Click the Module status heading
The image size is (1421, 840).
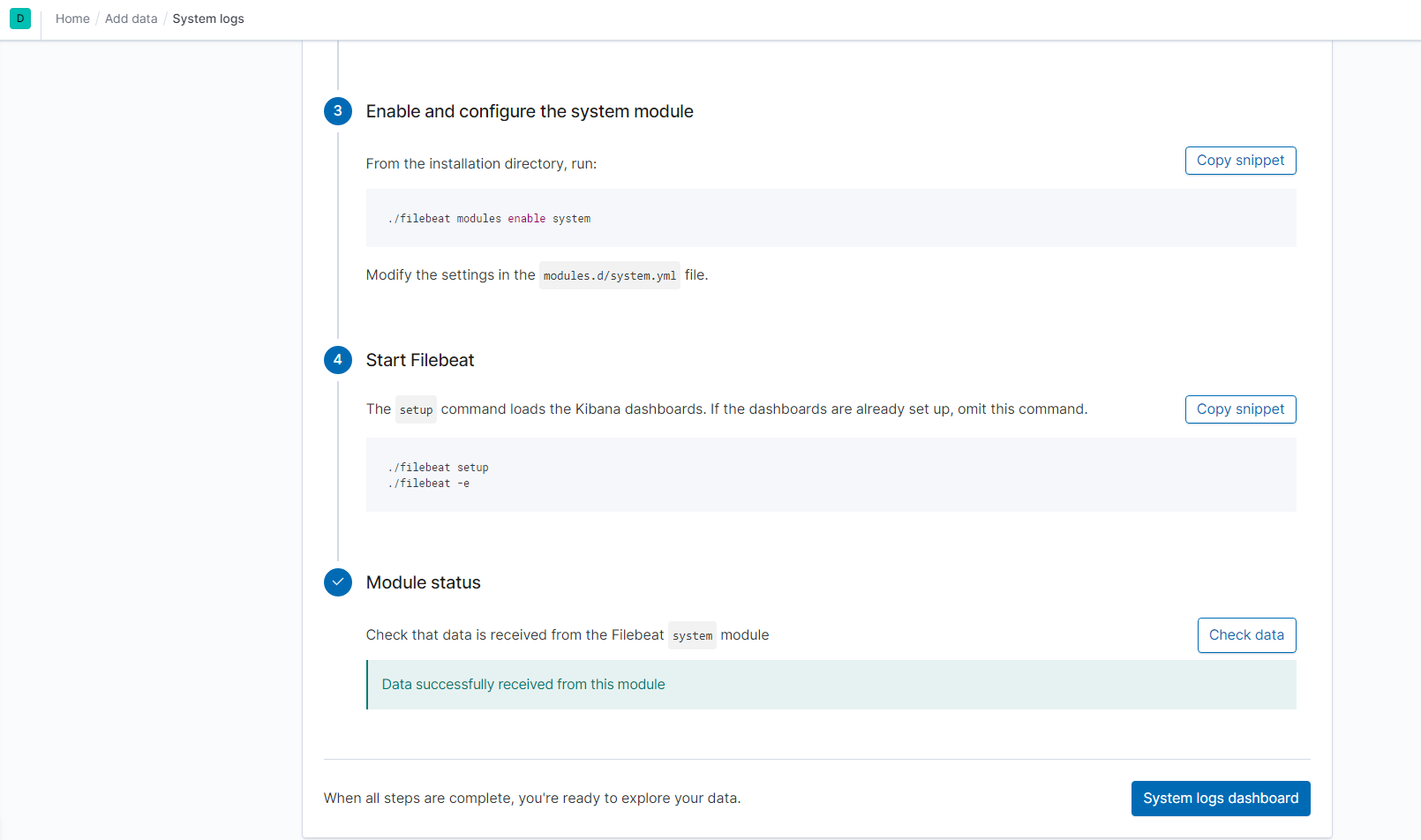(x=424, y=582)
